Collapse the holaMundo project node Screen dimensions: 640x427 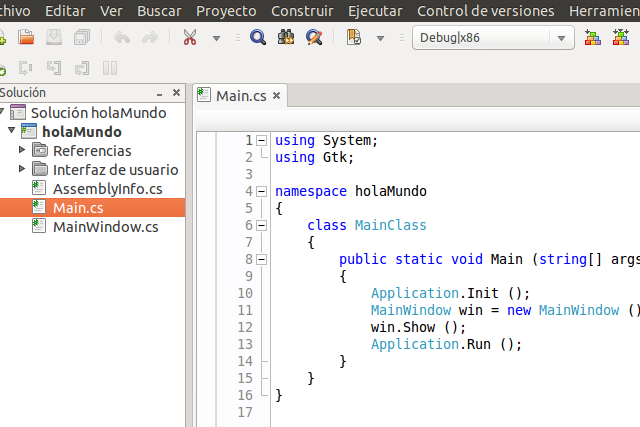(x=11, y=130)
